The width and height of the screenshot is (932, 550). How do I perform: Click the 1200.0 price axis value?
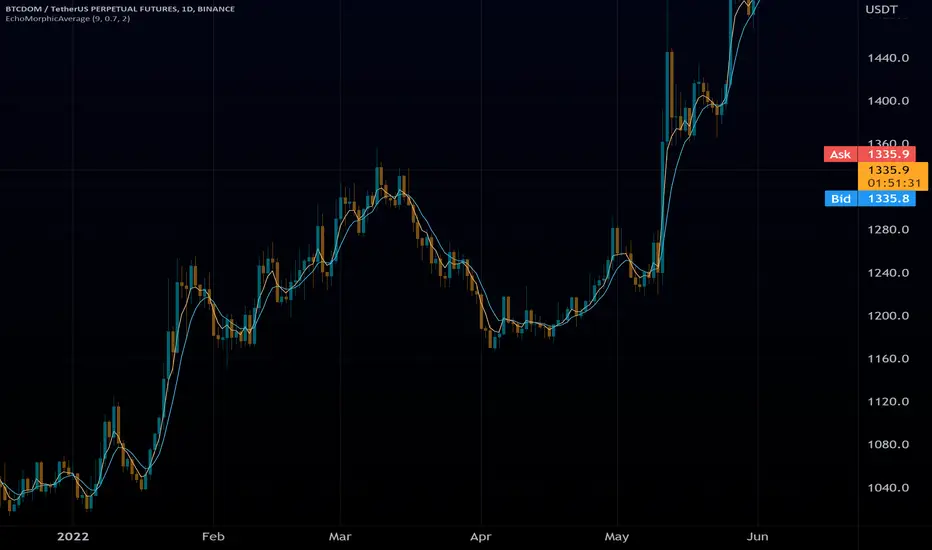888,316
